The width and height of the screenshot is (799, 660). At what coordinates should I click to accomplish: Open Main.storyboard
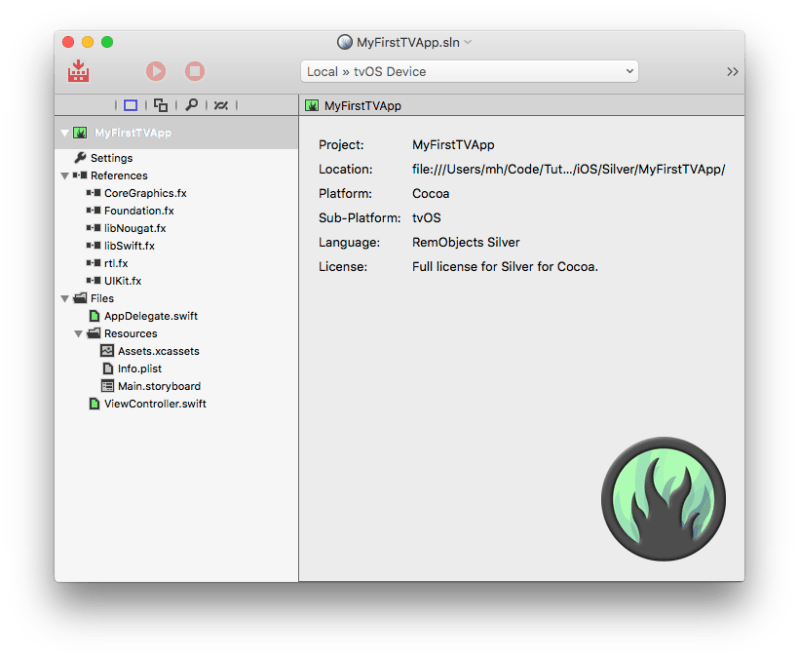[x=159, y=386]
